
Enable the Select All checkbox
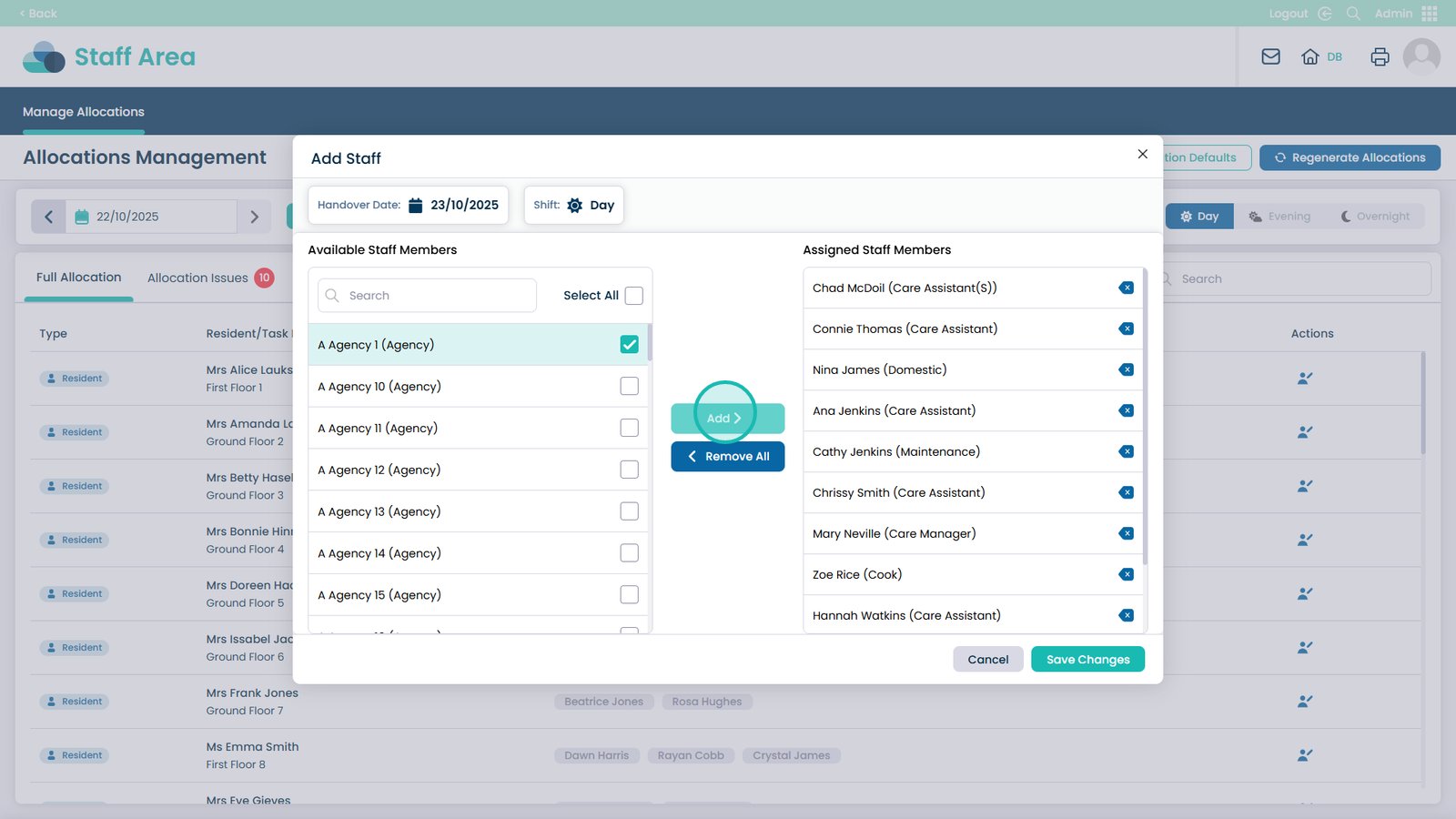click(634, 296)
